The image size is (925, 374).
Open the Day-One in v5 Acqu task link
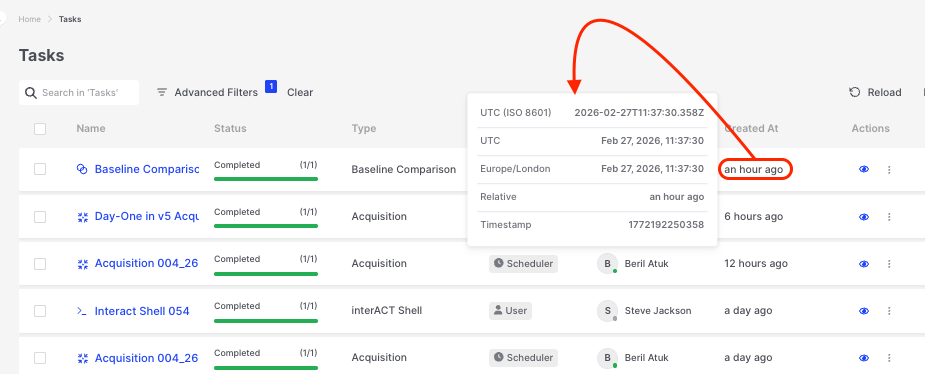tap(147, 216)
